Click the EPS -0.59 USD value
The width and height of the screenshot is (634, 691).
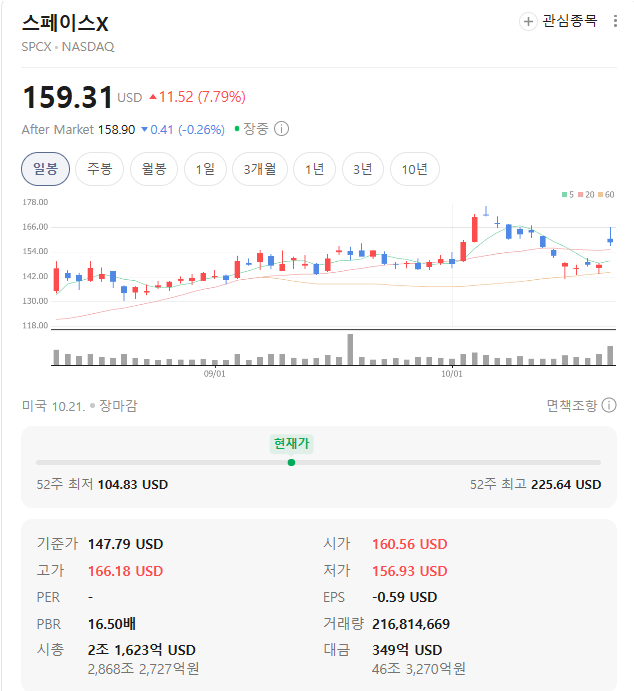coord(404,597)
